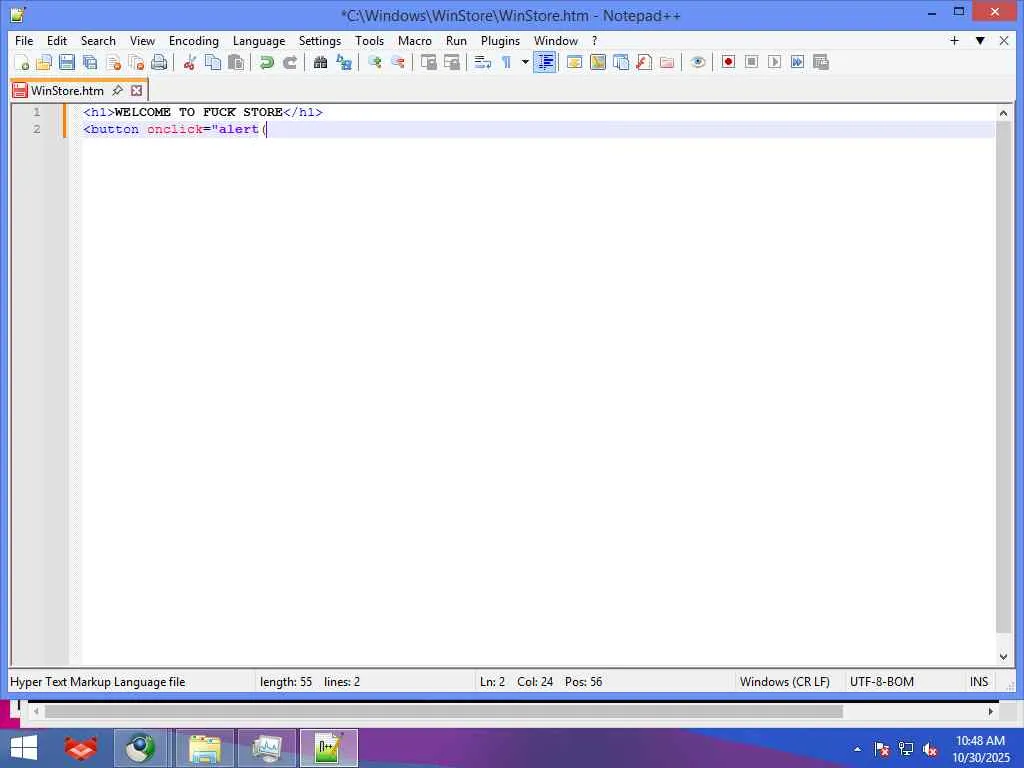Zoom out using magnifier minus icon

(398, 63)
